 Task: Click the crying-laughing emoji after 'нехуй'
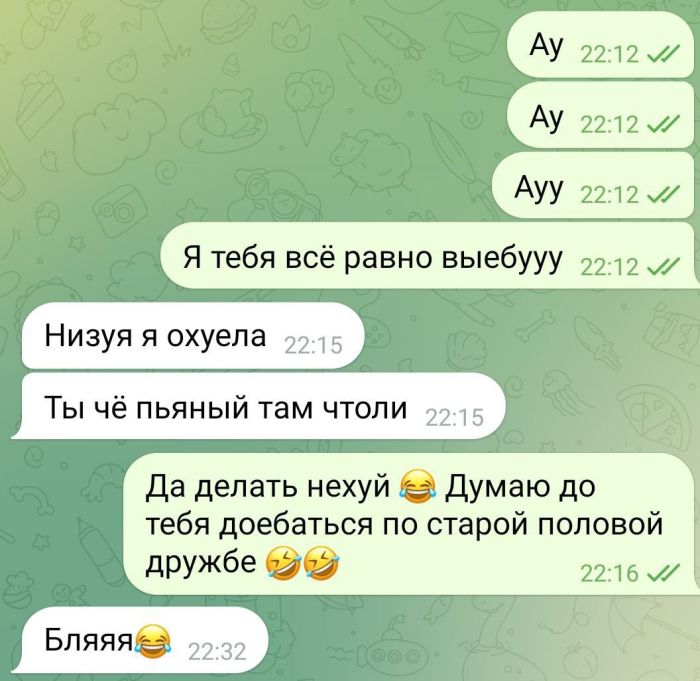coord(418,488)
